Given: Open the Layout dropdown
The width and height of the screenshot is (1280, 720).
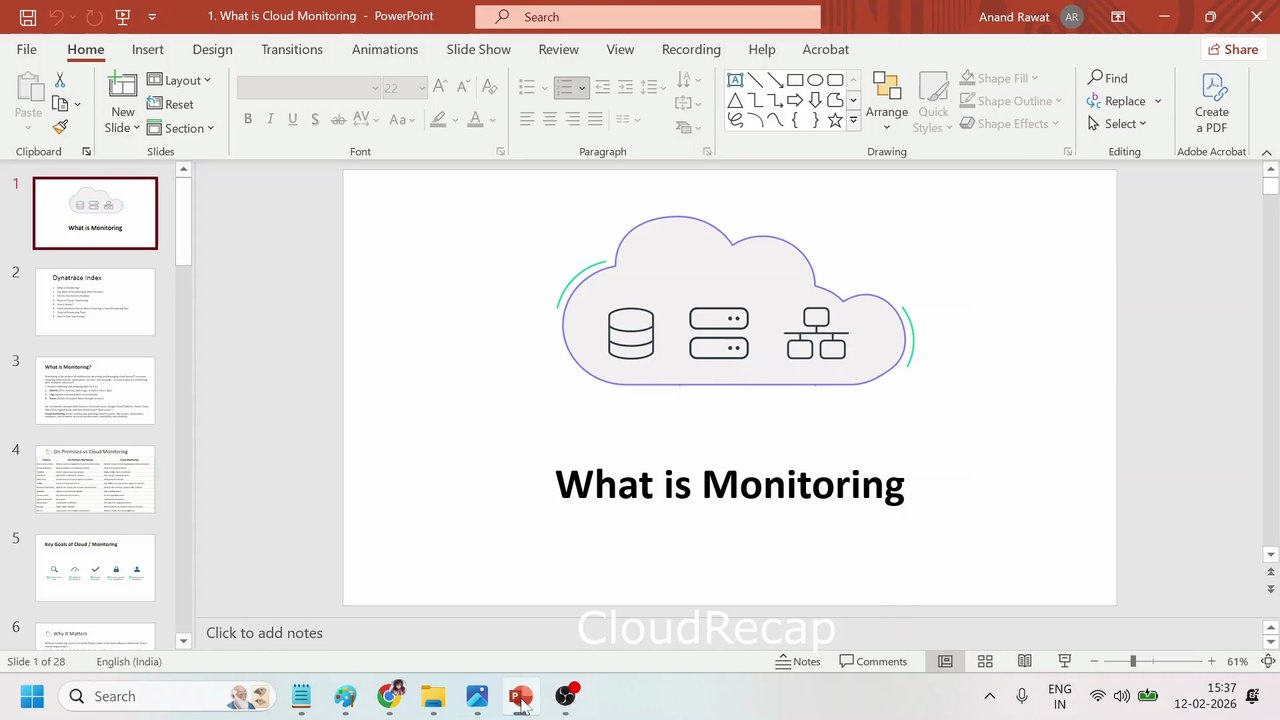Looking at the screenshot, I should coord(179,80).
